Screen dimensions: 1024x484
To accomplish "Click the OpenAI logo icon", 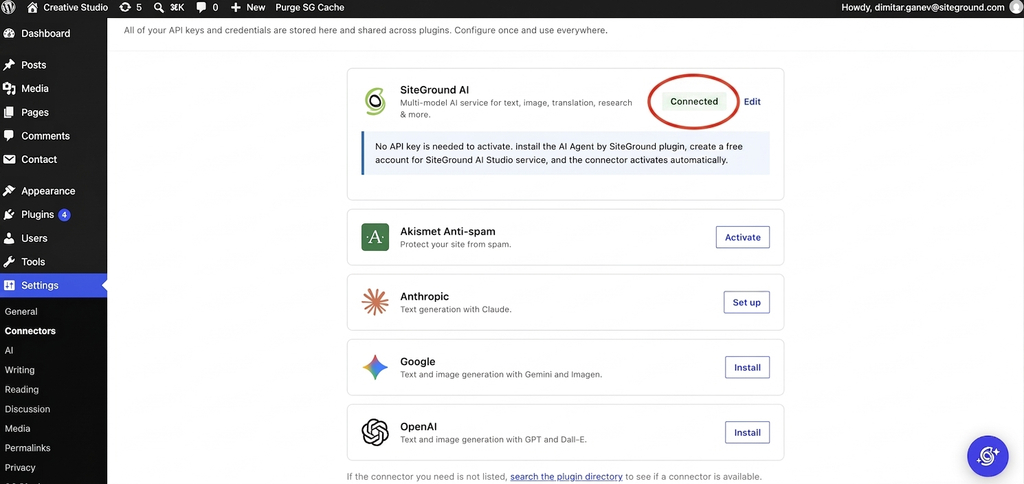I will [x=375, y=432].
